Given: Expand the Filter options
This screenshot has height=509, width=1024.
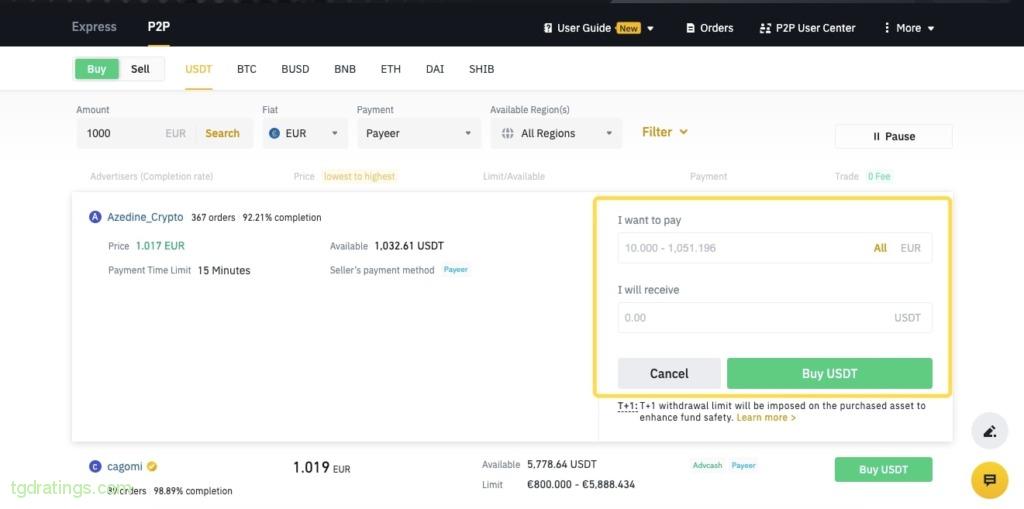Looking at the screenshot, I should click(665, 132).
